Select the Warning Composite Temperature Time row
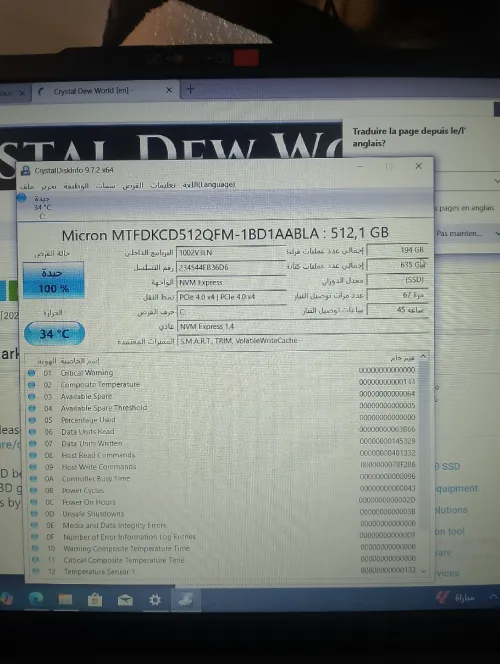 (224, 548)
